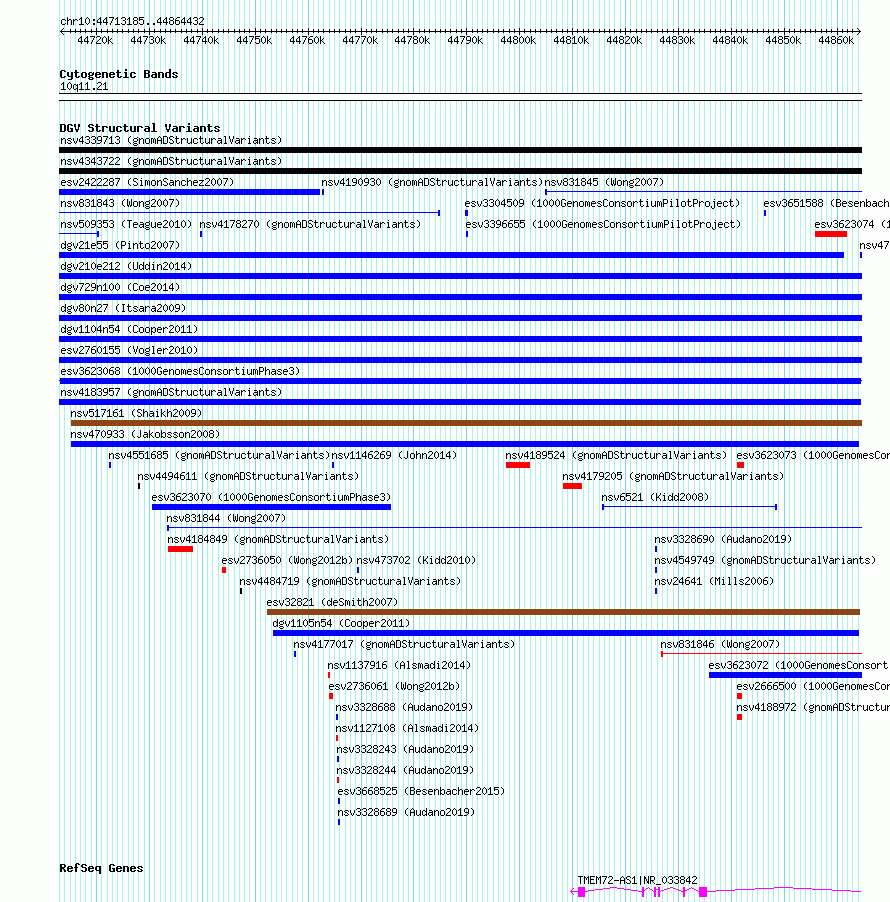The width and height of the screenshot is (890, 902).
Task: Open nsv1146269 (John2014) variant
Action: pos(394,456)
